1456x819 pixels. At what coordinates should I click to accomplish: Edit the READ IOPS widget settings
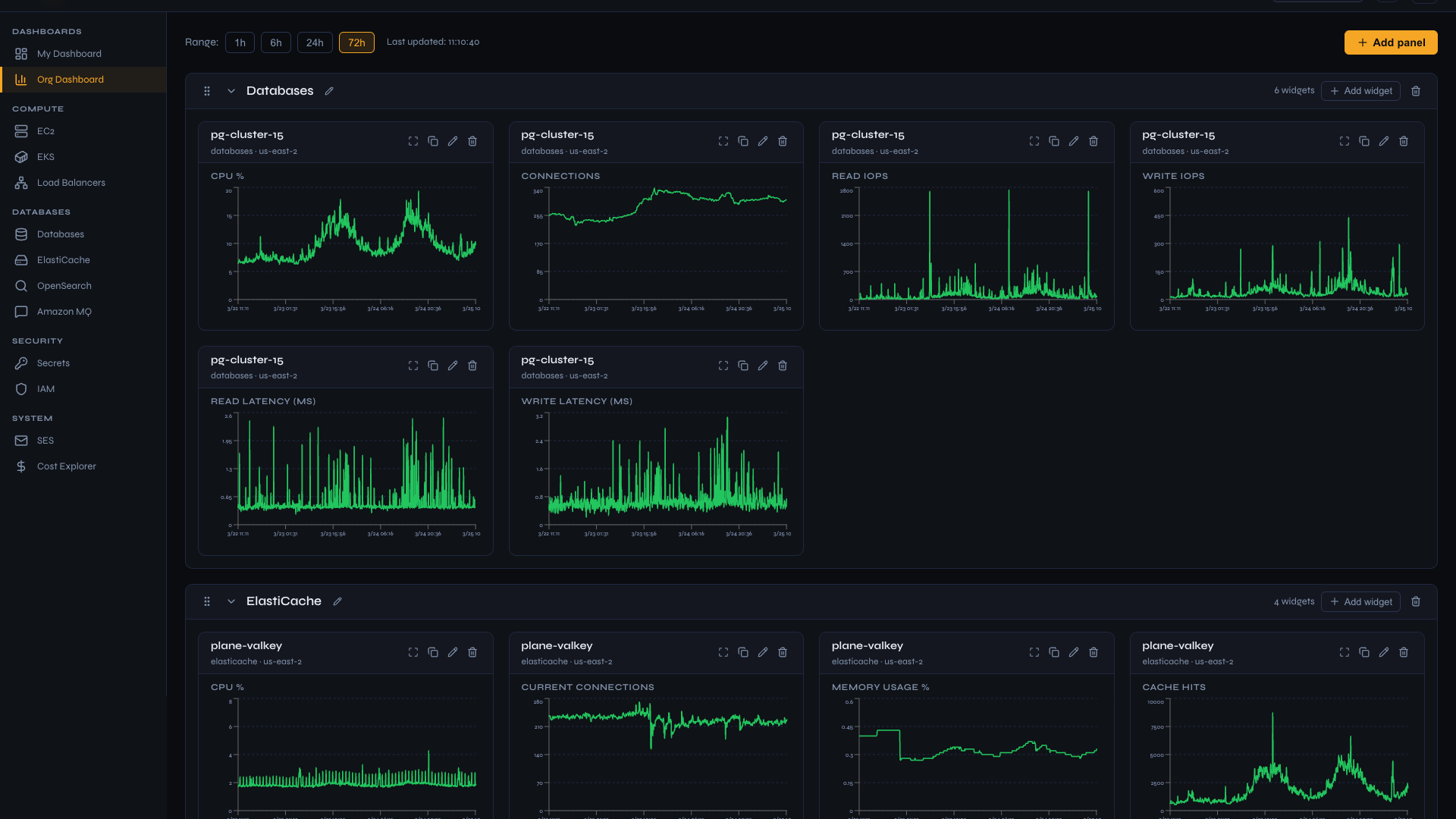click(1074, 141)
